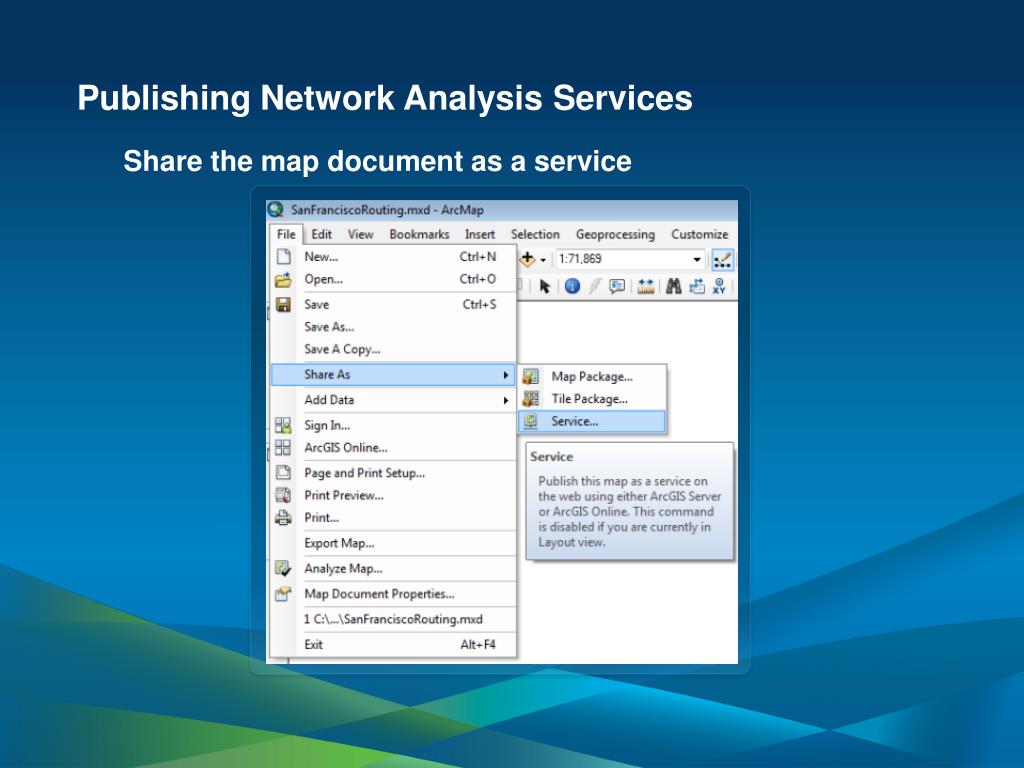This screenshot has width=1024, height=768.
Task: Click the Add Data toolbar icon
Action: [x=527, y=259]
